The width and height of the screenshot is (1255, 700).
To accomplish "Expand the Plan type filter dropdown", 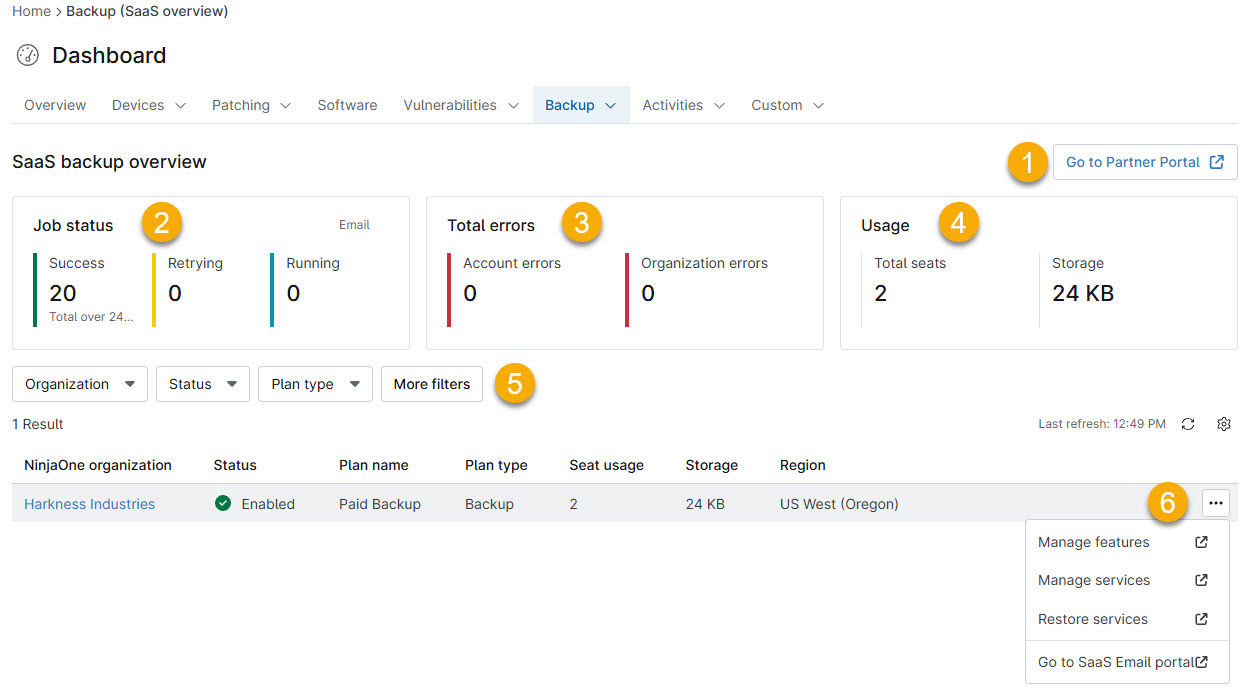I will (315, 384).
